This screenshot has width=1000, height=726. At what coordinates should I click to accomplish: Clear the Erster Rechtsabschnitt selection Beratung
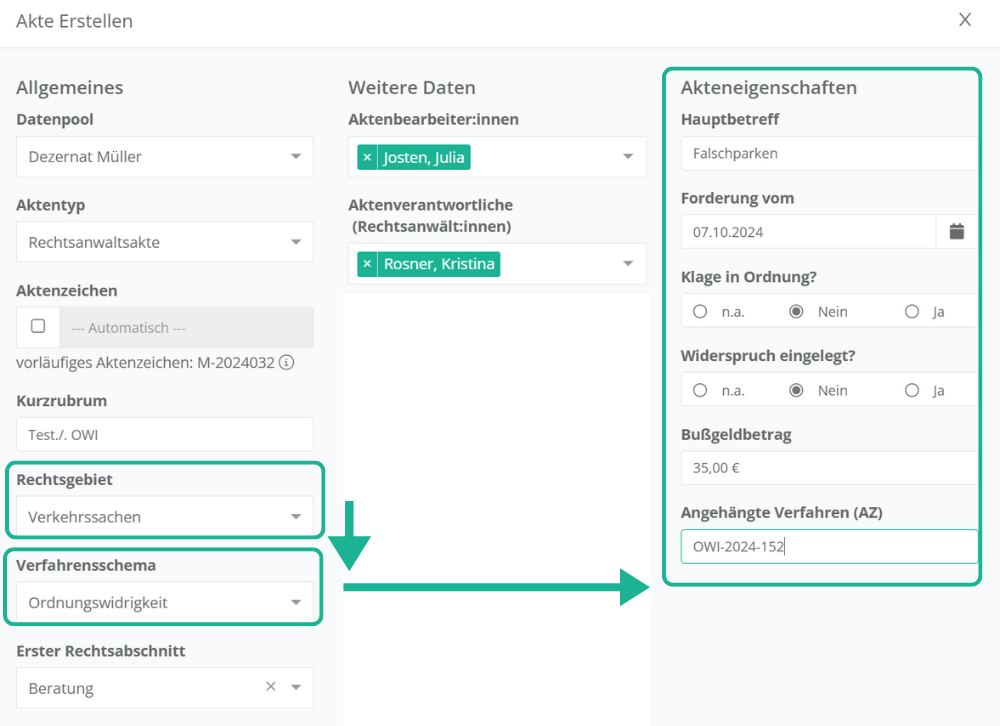click(x=270, y=687)
